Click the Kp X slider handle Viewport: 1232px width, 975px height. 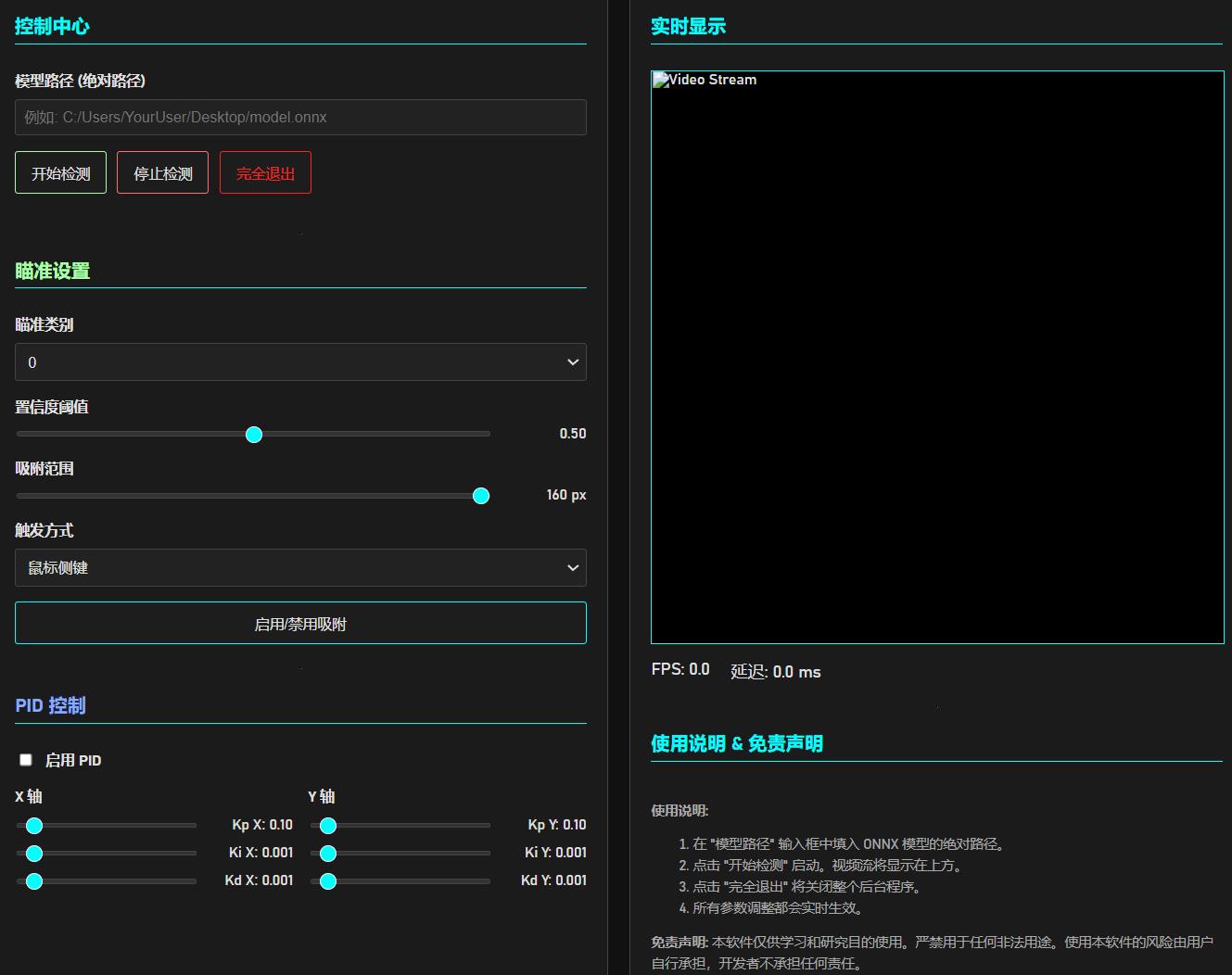click(34, 826)
